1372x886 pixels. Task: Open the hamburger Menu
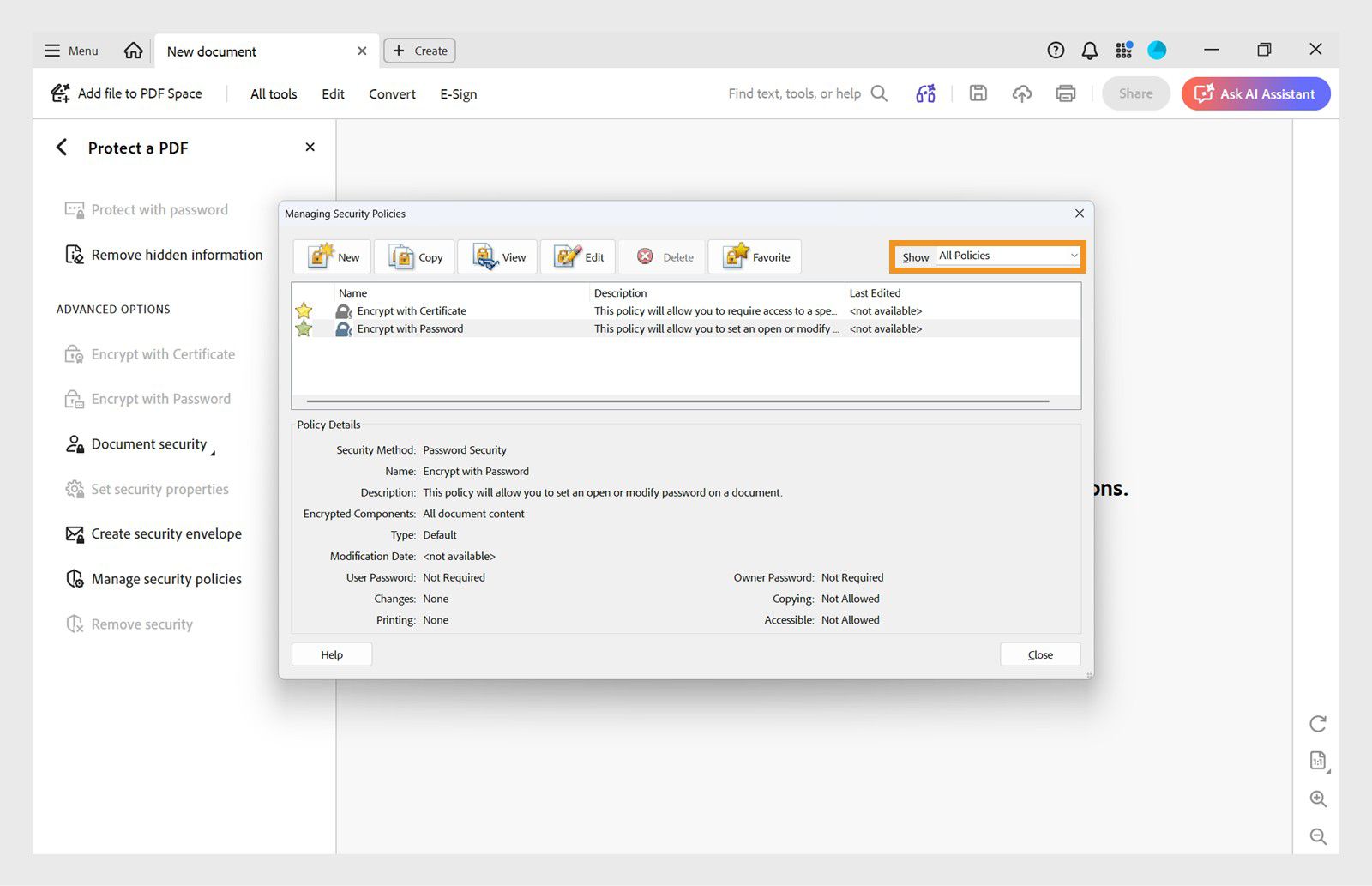click(x=71, y=51)
